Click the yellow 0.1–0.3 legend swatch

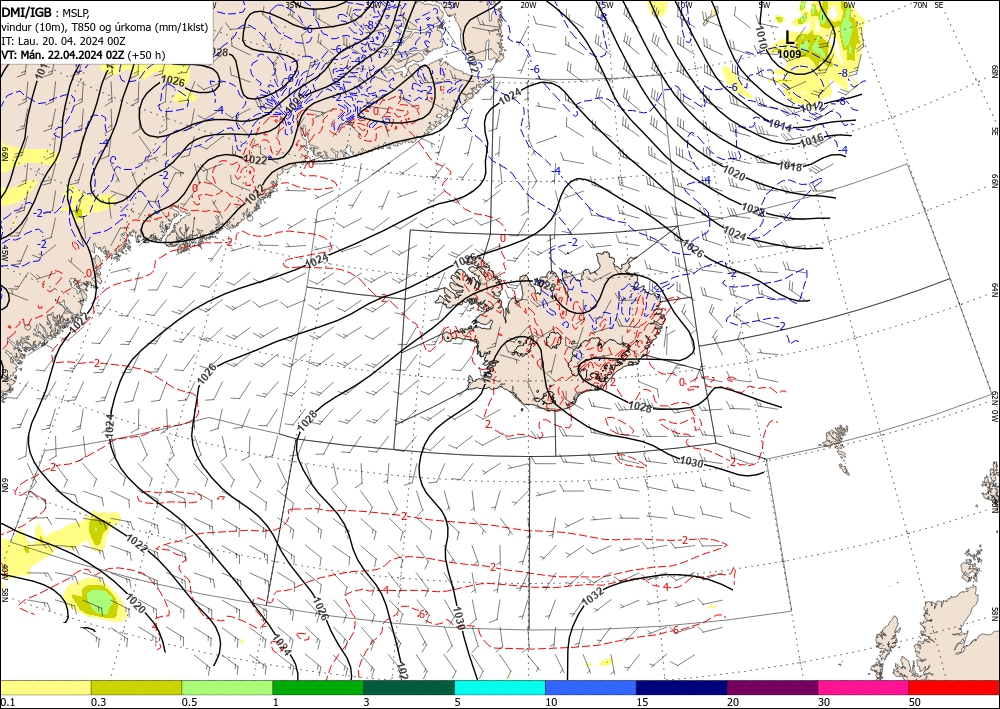(46, 687)
